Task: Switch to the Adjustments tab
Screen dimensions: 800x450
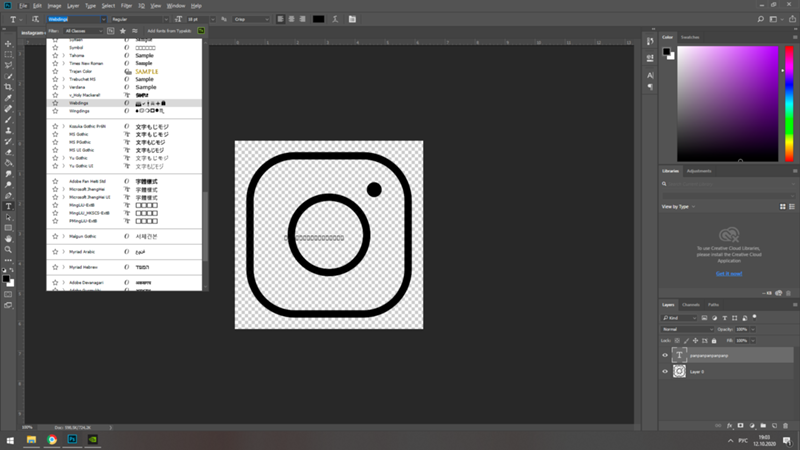Action: 698,171
